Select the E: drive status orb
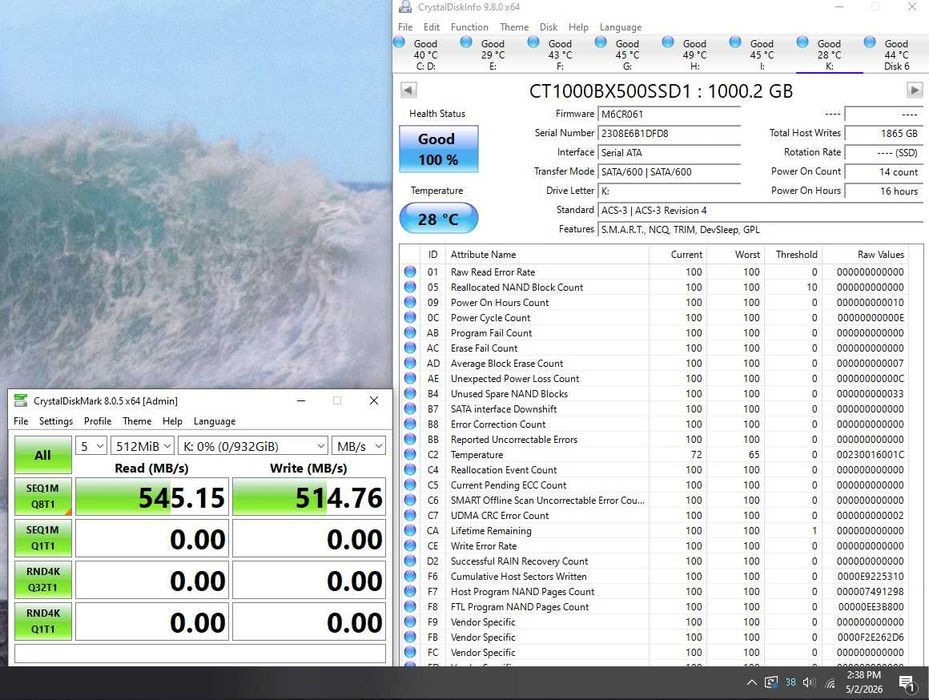The height and width of the screenshot is (700, 929). (x=466, y=42)
